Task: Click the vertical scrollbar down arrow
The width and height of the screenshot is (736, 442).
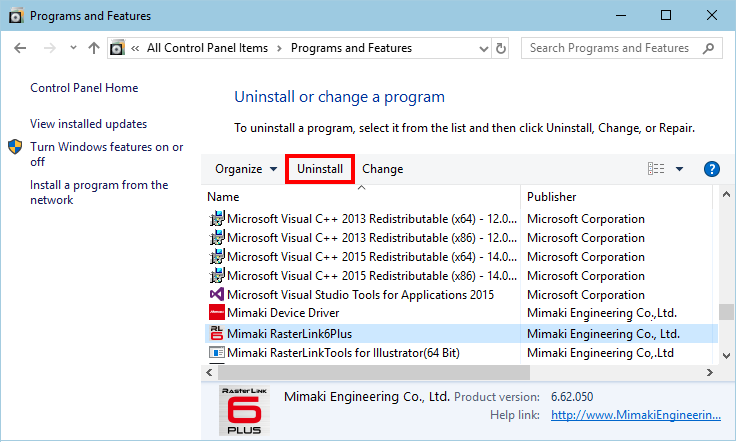Action: tap(727, 354)
